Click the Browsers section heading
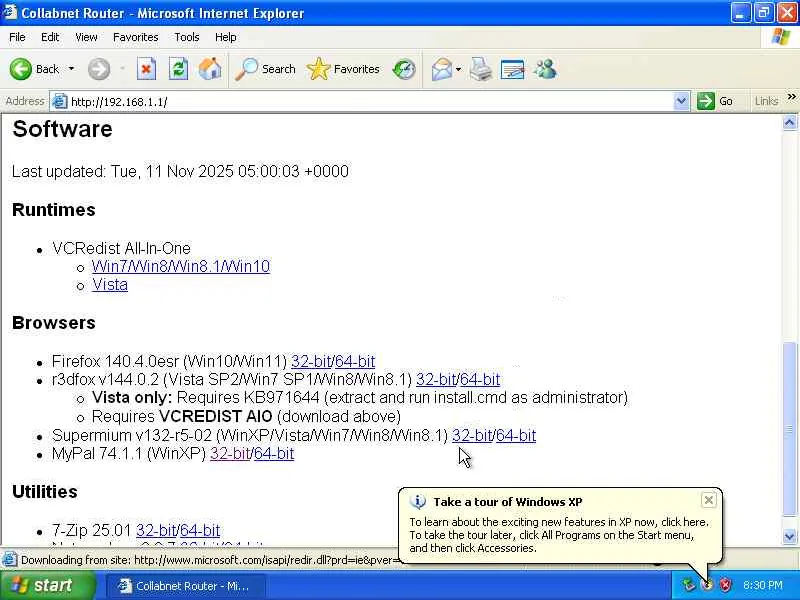800x600 pixels. click(54, 323)
